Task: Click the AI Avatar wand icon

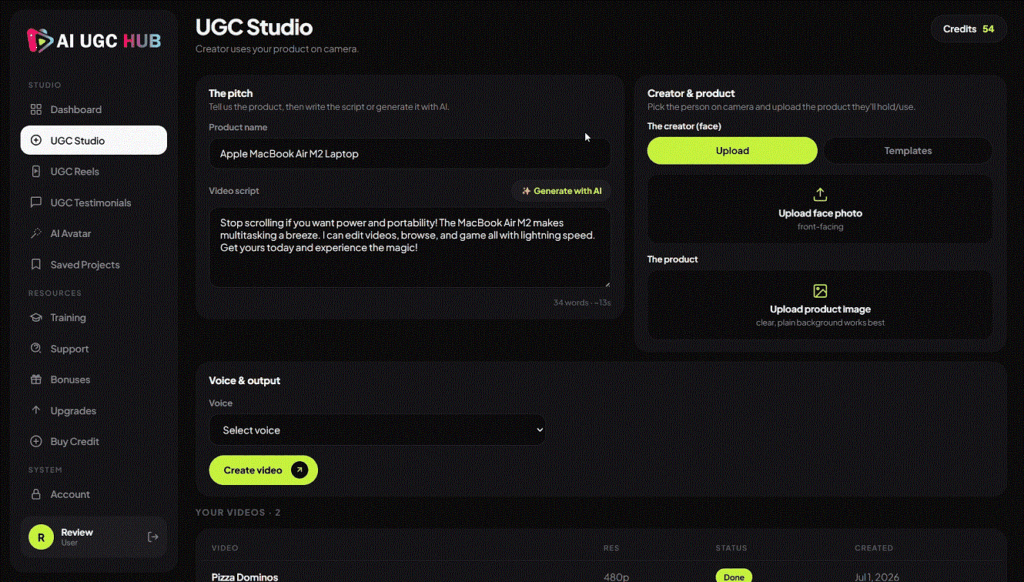Action: (x=36, y=233)
